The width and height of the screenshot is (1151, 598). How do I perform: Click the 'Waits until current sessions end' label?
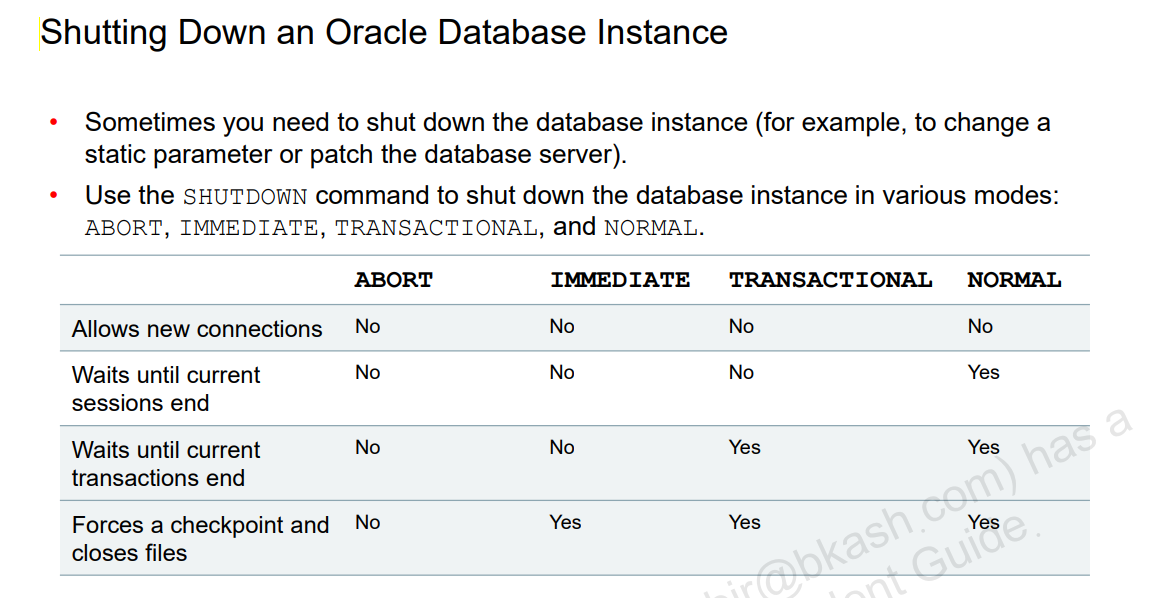pos(166,389)
